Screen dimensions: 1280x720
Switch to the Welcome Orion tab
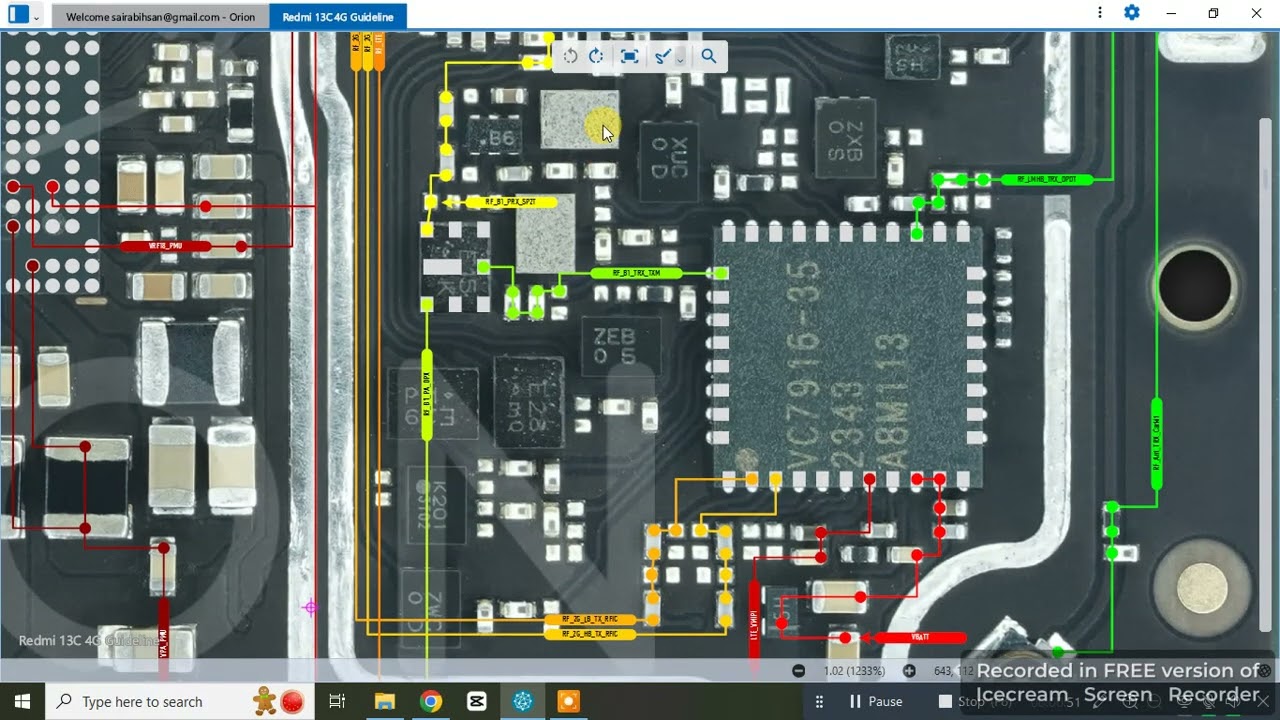pos(160,17)
